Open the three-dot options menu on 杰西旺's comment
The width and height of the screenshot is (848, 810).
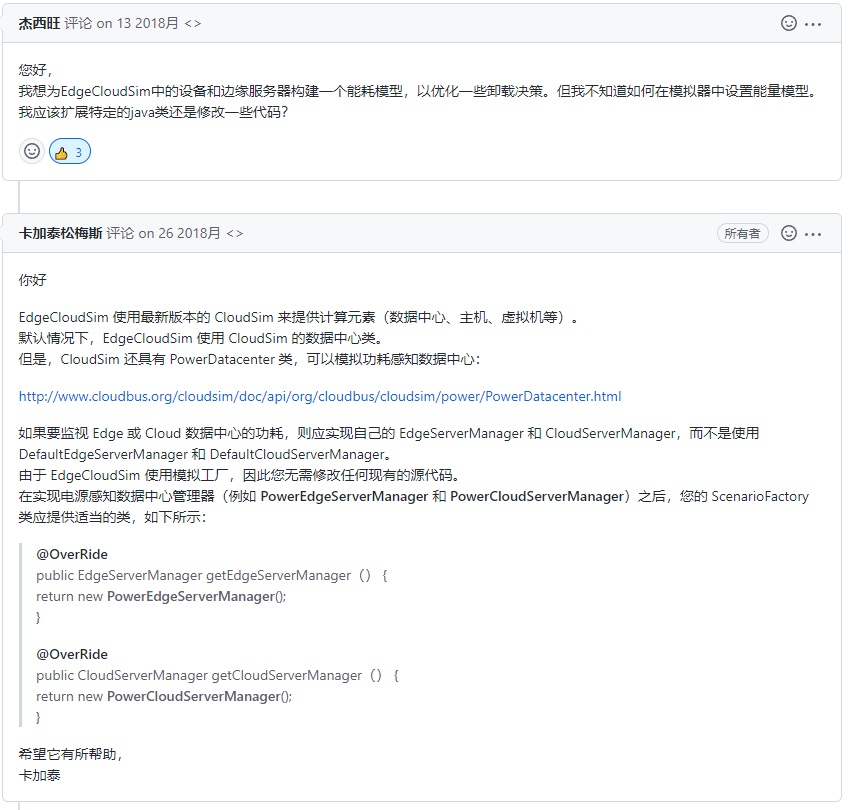(x=813, y=24)
